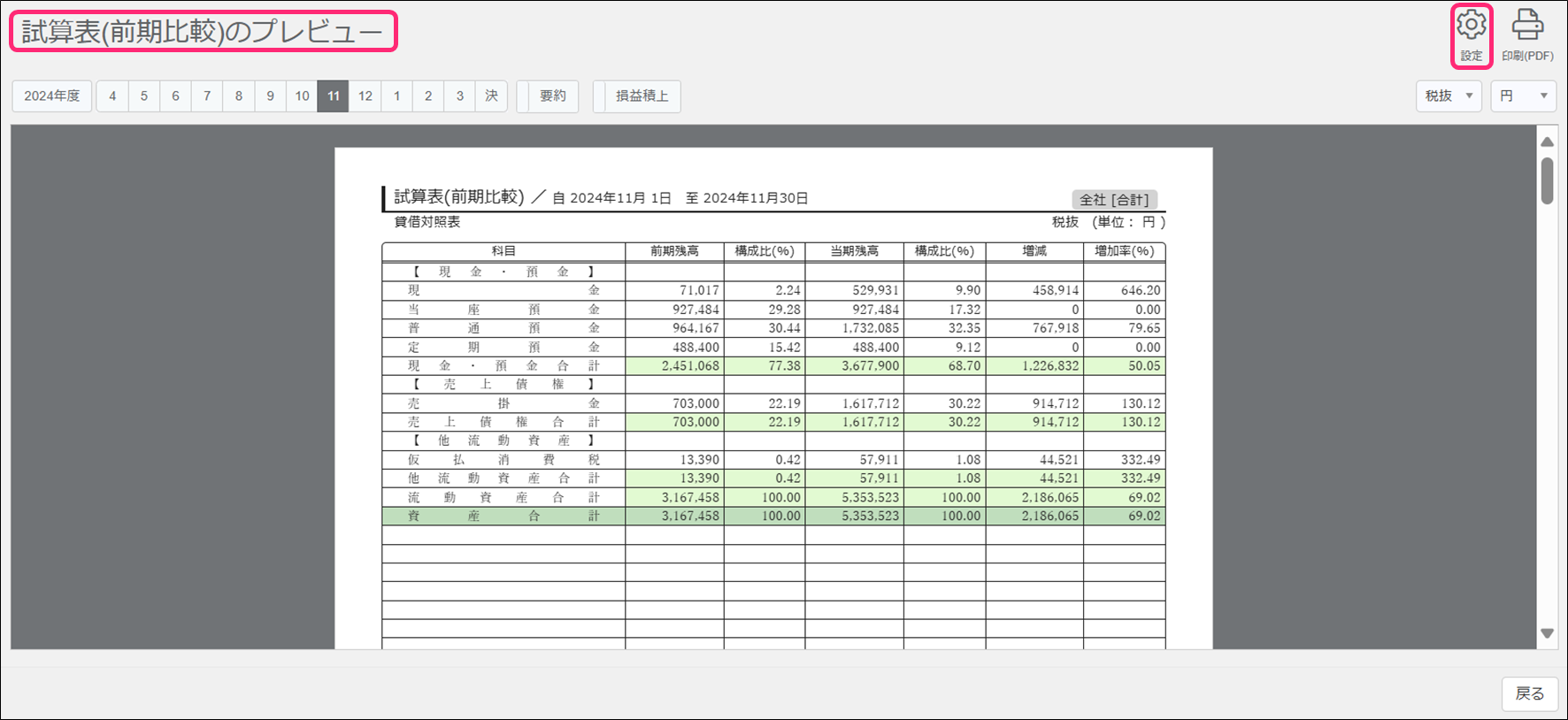This screenshot has width=1568, height=720.
Task: Select the 決 settlement period tab
Action: tap(491, 96)
